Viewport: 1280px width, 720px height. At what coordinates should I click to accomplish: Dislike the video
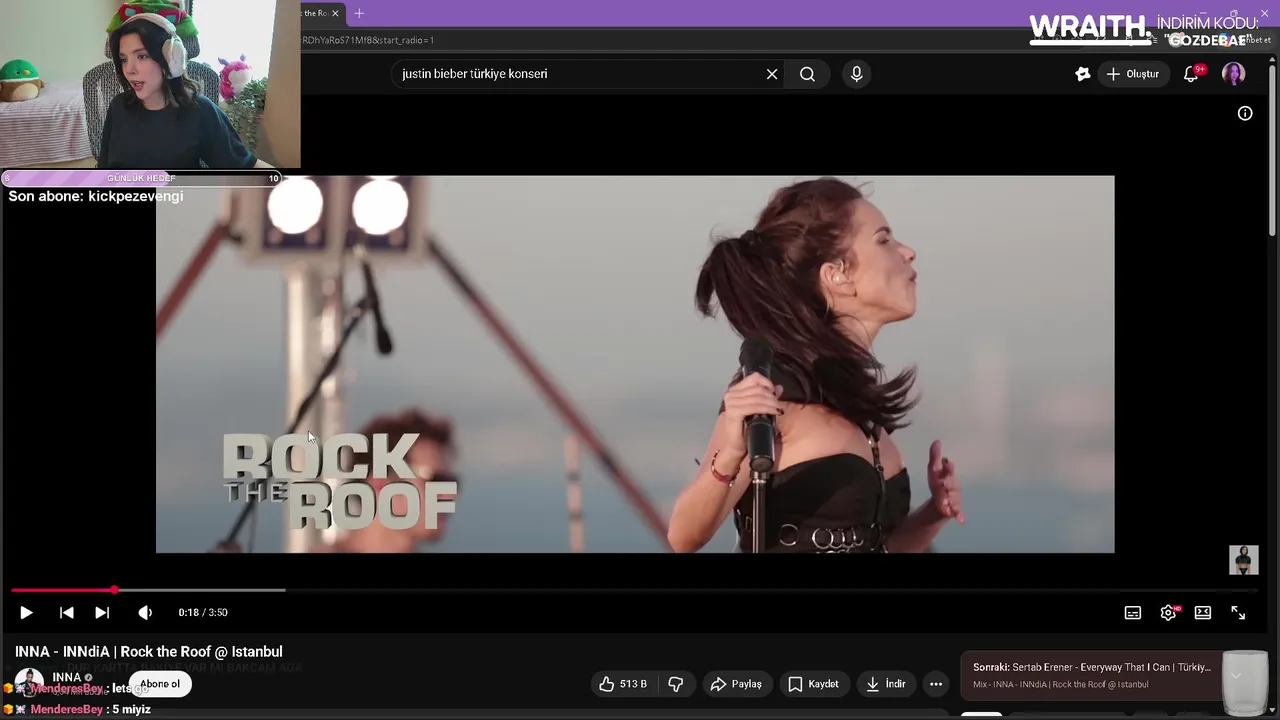click(676, 684)
